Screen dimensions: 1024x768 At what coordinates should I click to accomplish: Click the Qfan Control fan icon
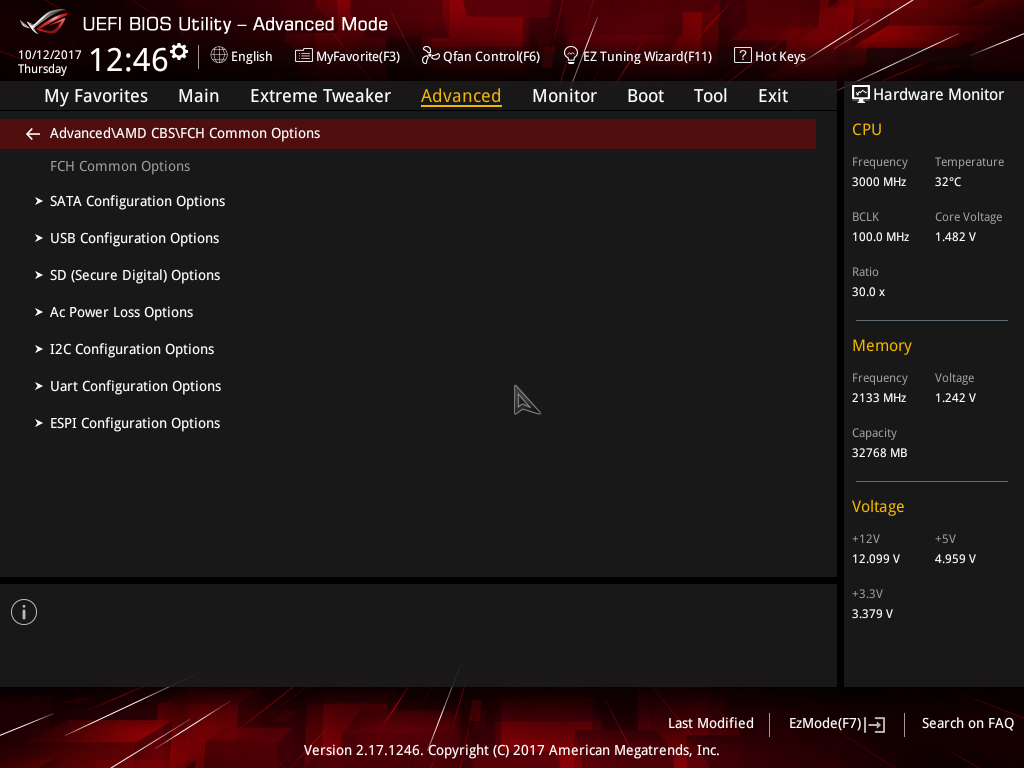pyautogui.click(x=430, y=56)
